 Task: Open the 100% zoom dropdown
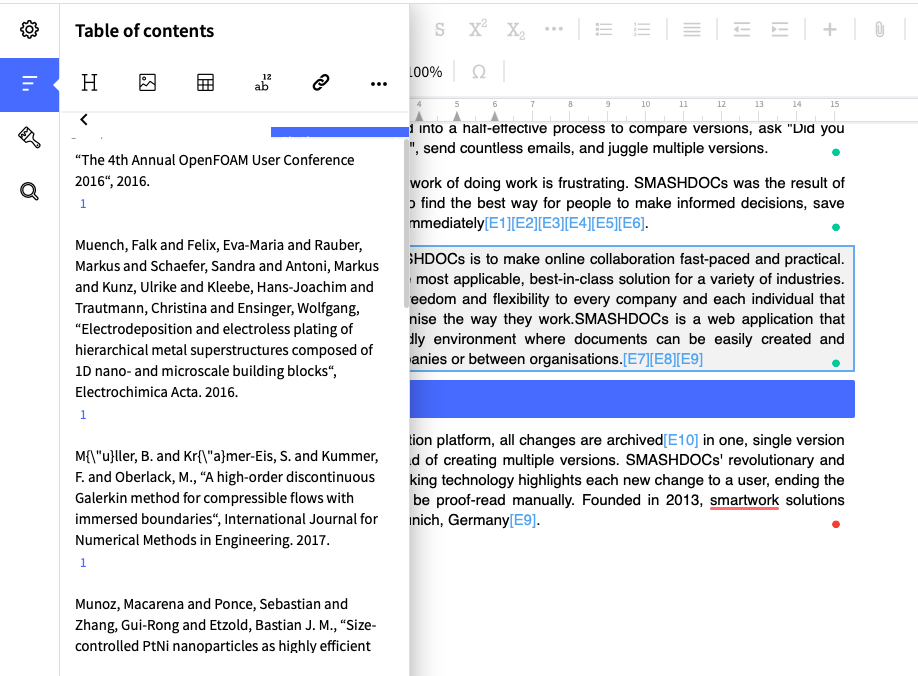coord(426,72)
